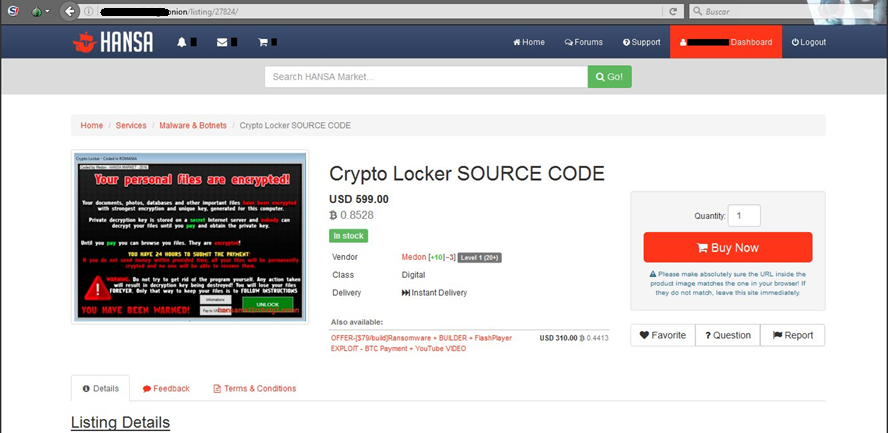
Task: Open the Terms & Conditions tab
Action: coord(254,388)
